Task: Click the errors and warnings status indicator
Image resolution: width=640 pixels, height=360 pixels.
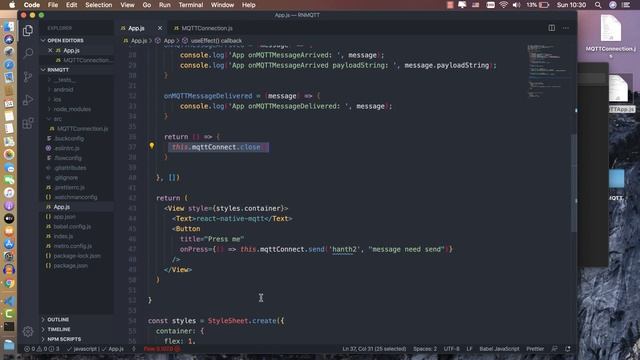Action: [42, 349]
